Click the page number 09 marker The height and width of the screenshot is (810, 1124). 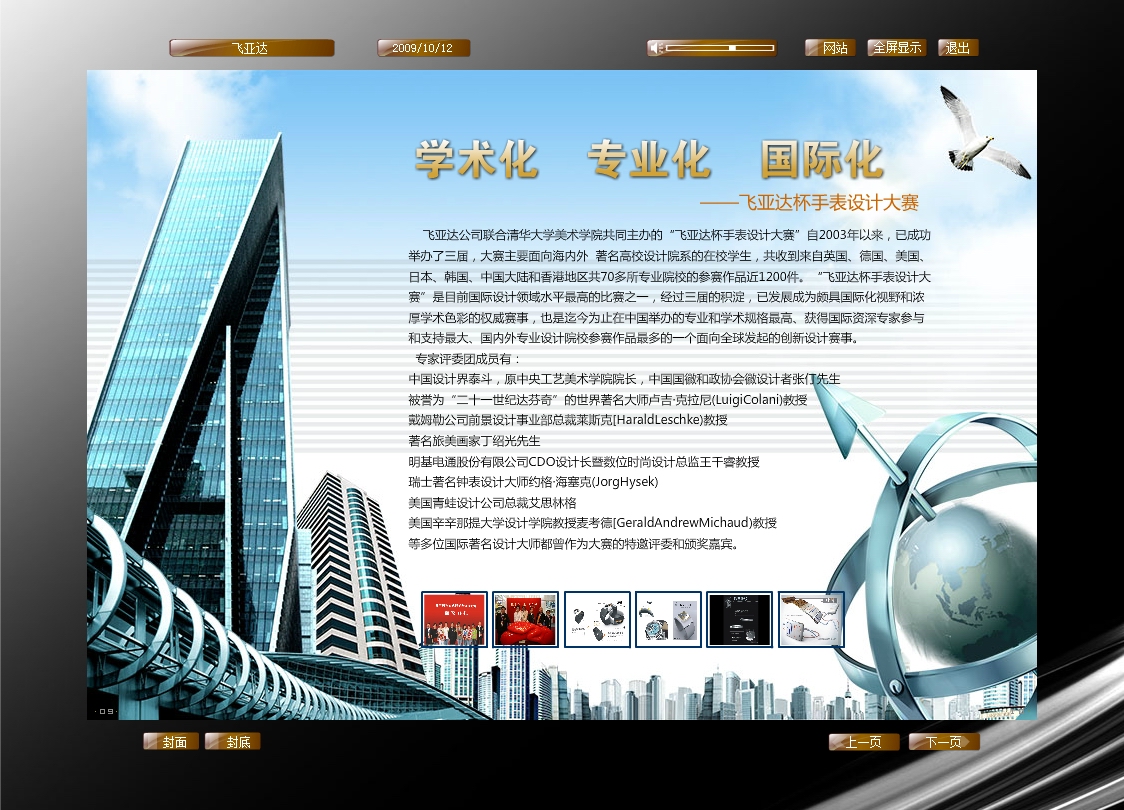tap(105, 711)
